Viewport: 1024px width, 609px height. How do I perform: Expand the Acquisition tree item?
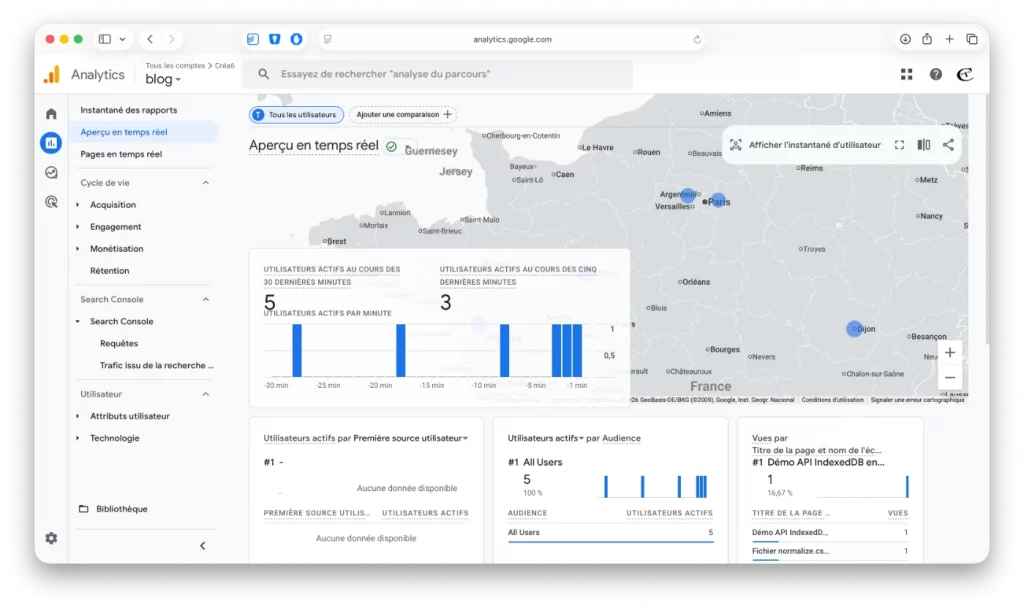coord(79,205)
